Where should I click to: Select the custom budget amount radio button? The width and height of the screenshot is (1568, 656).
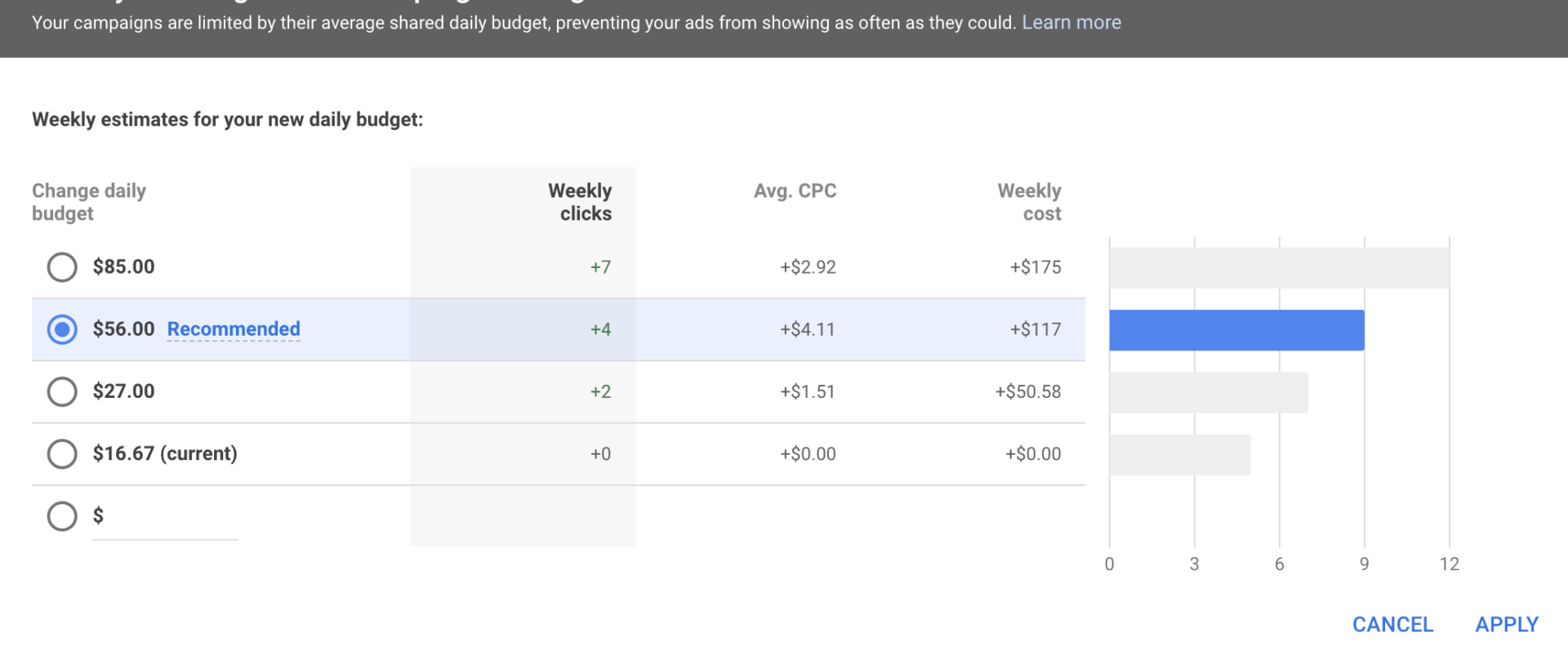tap(62, 515)
